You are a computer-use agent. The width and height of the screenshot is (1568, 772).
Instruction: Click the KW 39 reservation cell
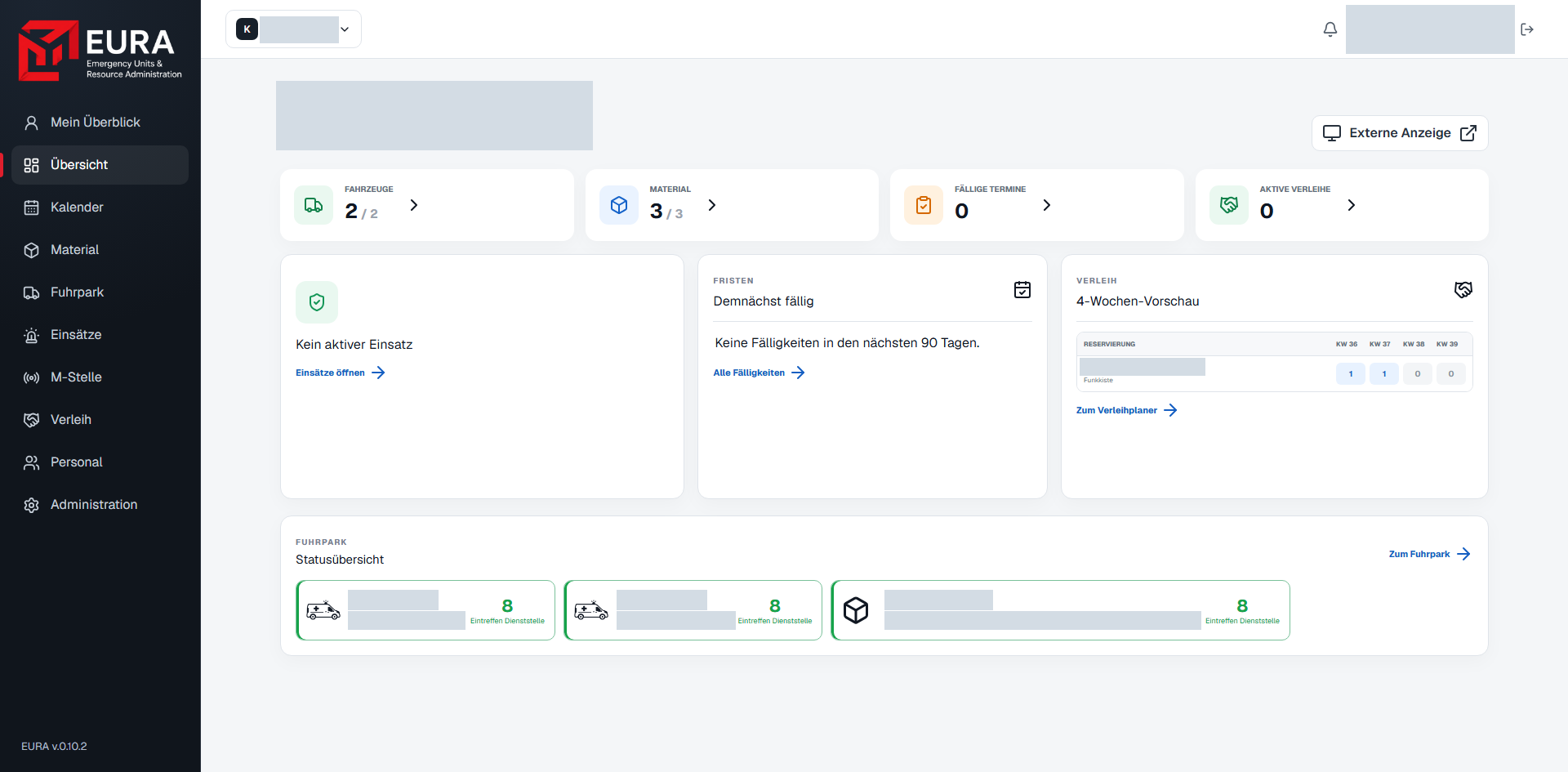1451,374
